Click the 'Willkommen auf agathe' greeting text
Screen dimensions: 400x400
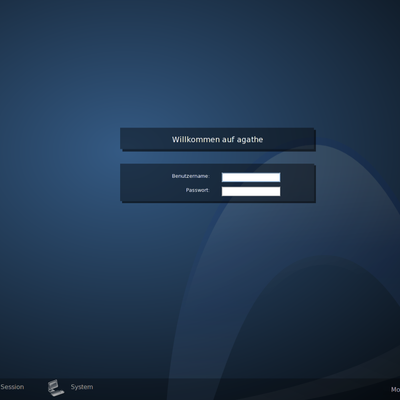coord(217,140)
